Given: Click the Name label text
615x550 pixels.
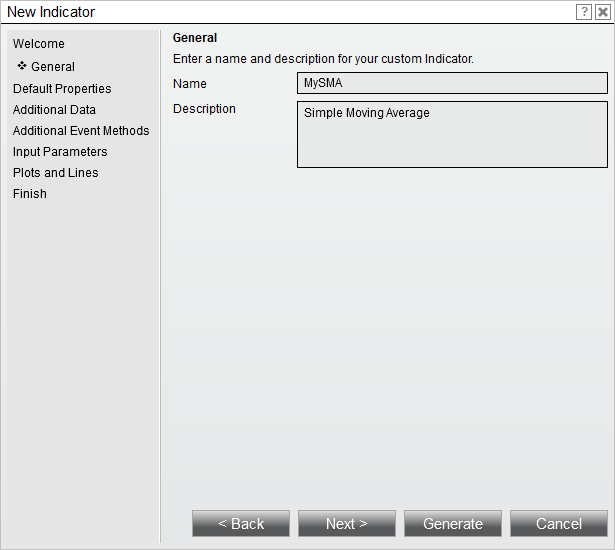Looking at the screenshot, I should click(x=190, y=84).
